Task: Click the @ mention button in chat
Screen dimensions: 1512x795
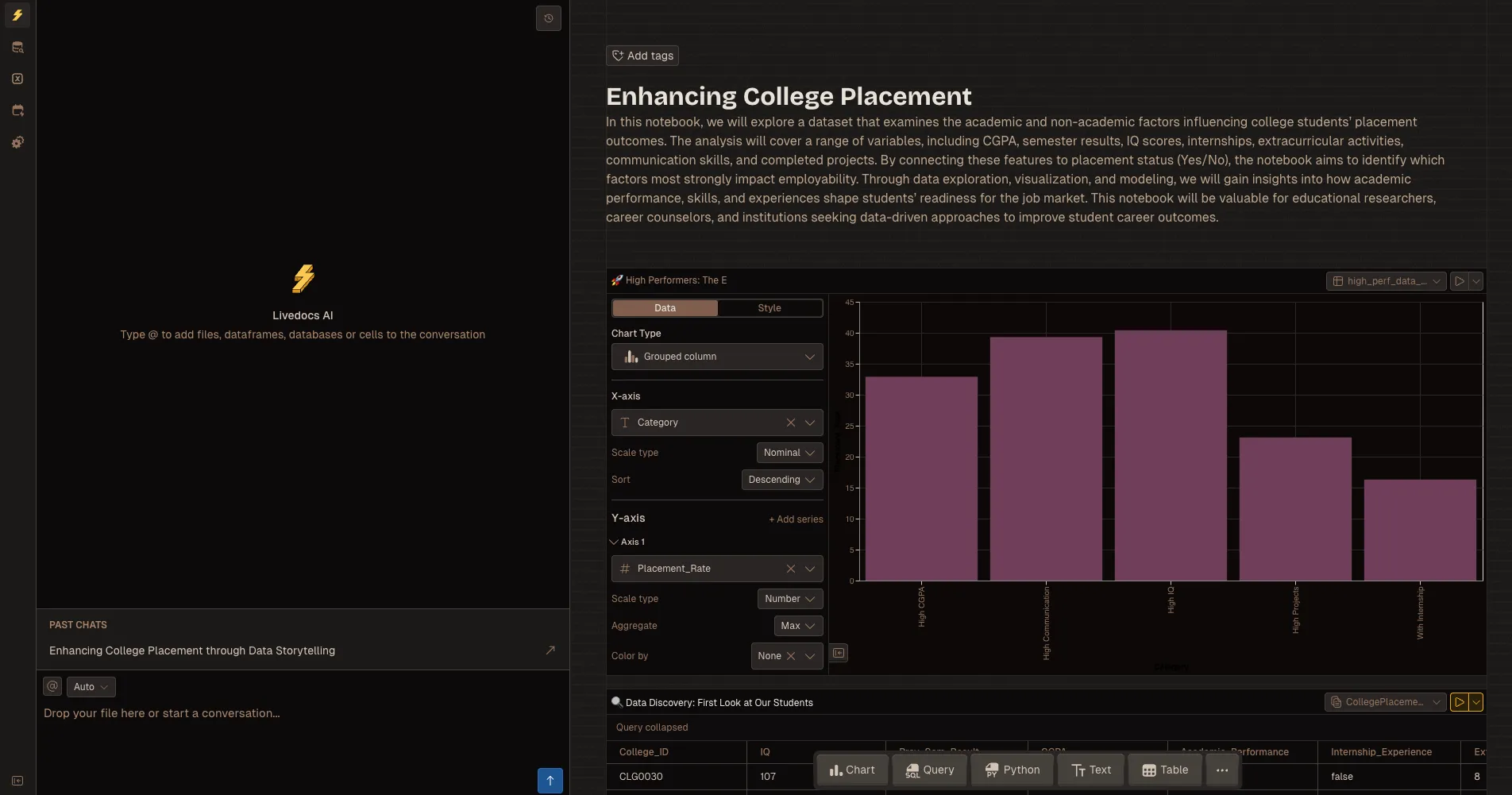Action: click(x=52, y=686)
